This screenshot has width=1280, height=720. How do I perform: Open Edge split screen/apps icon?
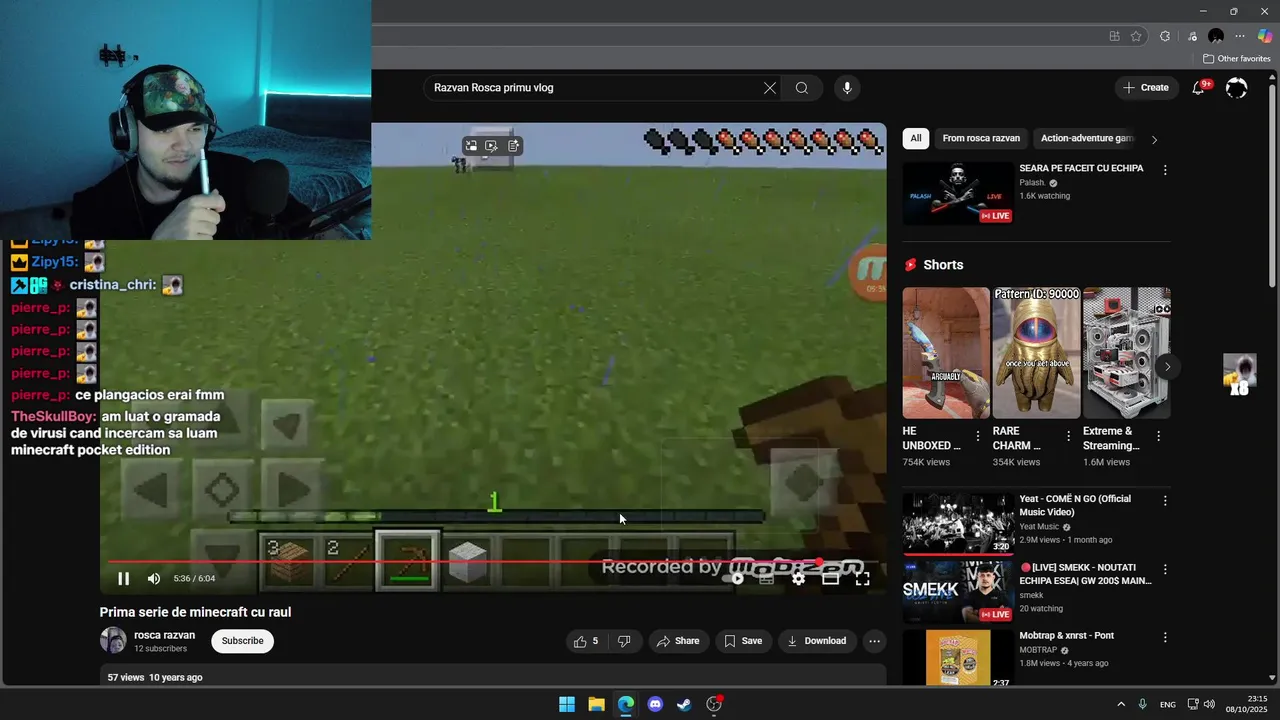1115,36
